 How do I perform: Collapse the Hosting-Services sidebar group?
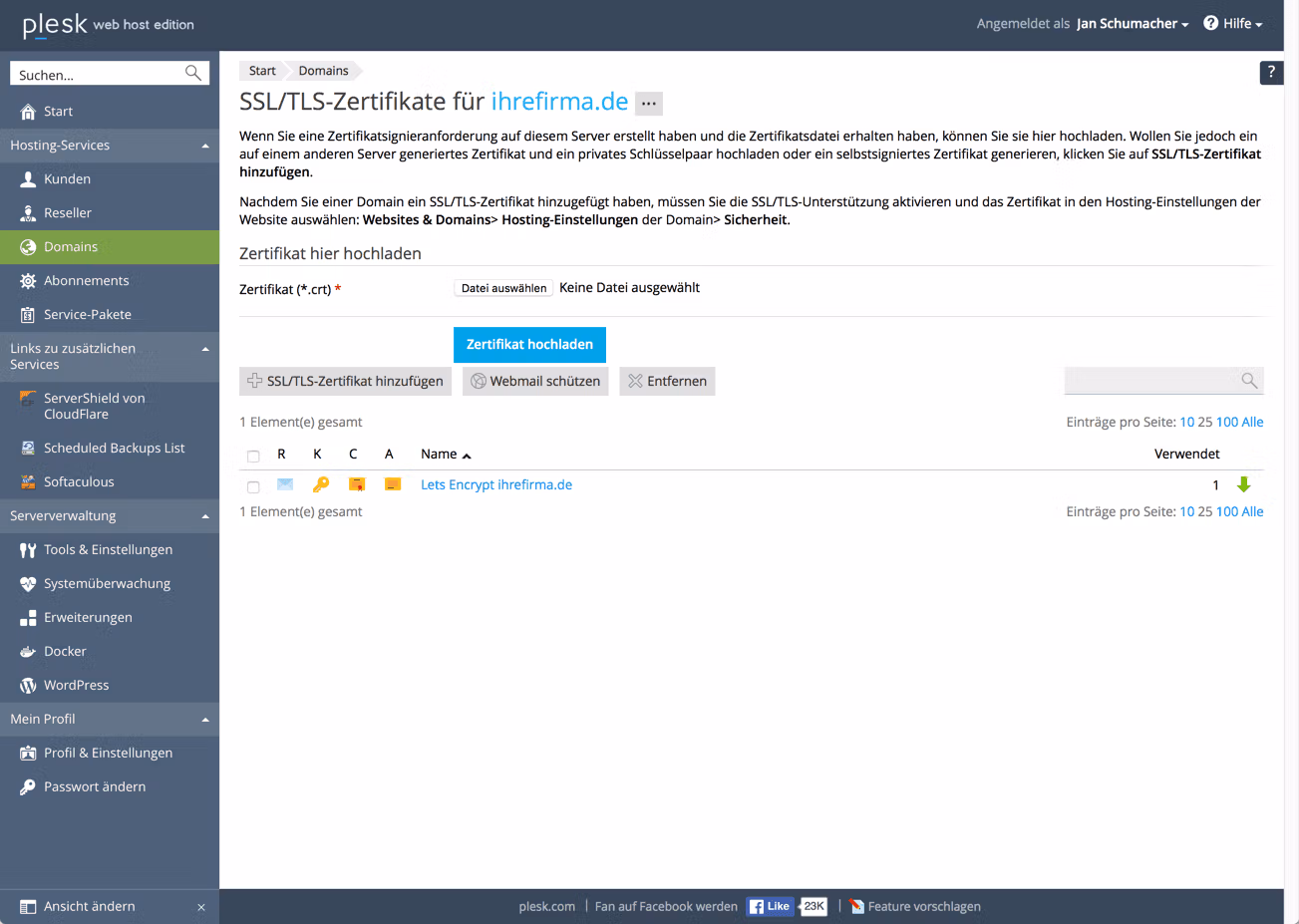[205, 145]
